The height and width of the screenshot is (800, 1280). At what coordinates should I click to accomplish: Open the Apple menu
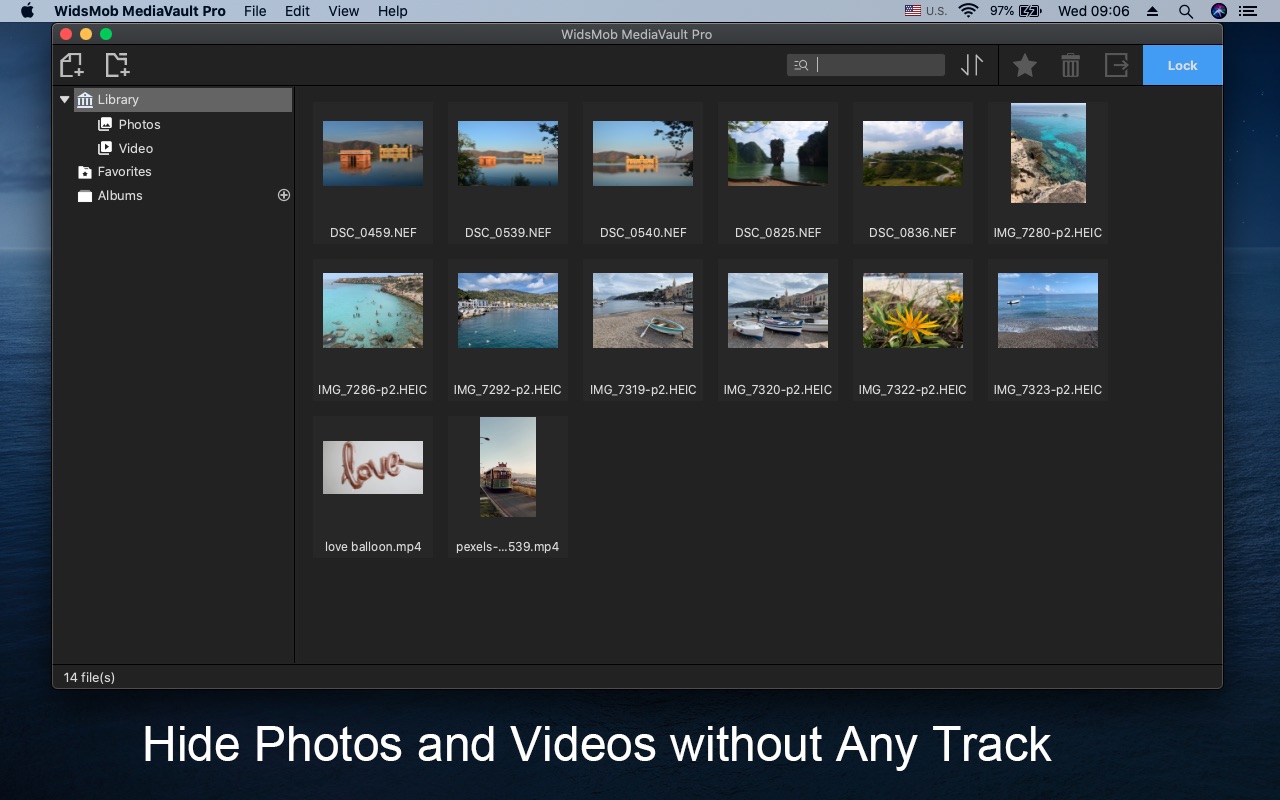(27, 11)
